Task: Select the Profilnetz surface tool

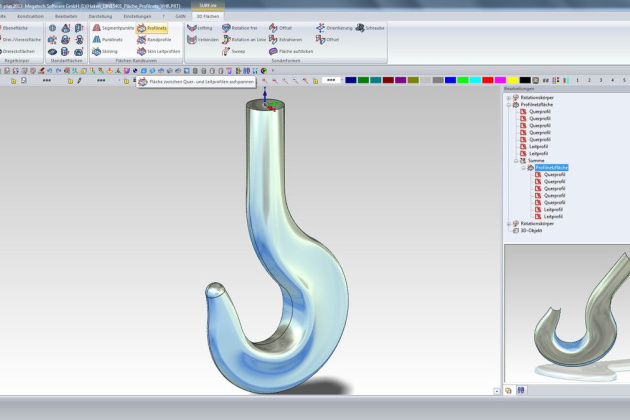Action: 154,28
